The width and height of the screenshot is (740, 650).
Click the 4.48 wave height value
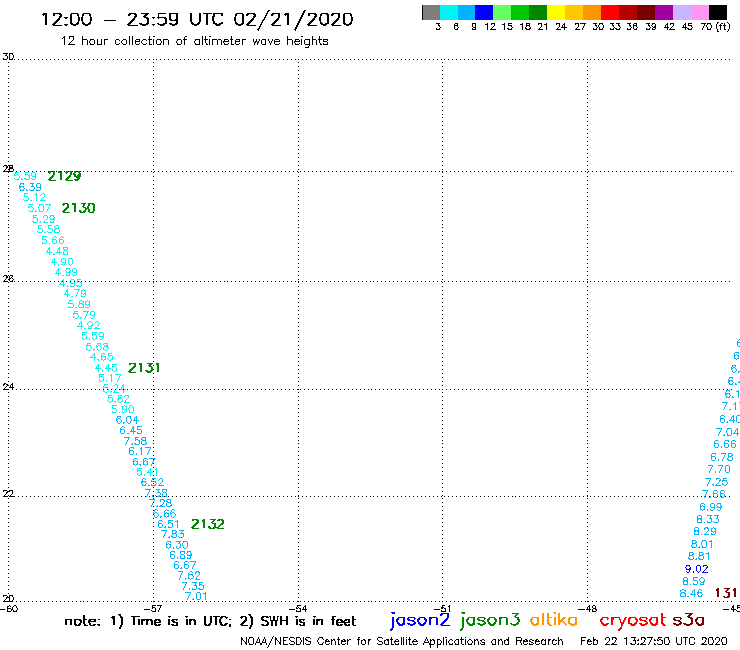57,251
